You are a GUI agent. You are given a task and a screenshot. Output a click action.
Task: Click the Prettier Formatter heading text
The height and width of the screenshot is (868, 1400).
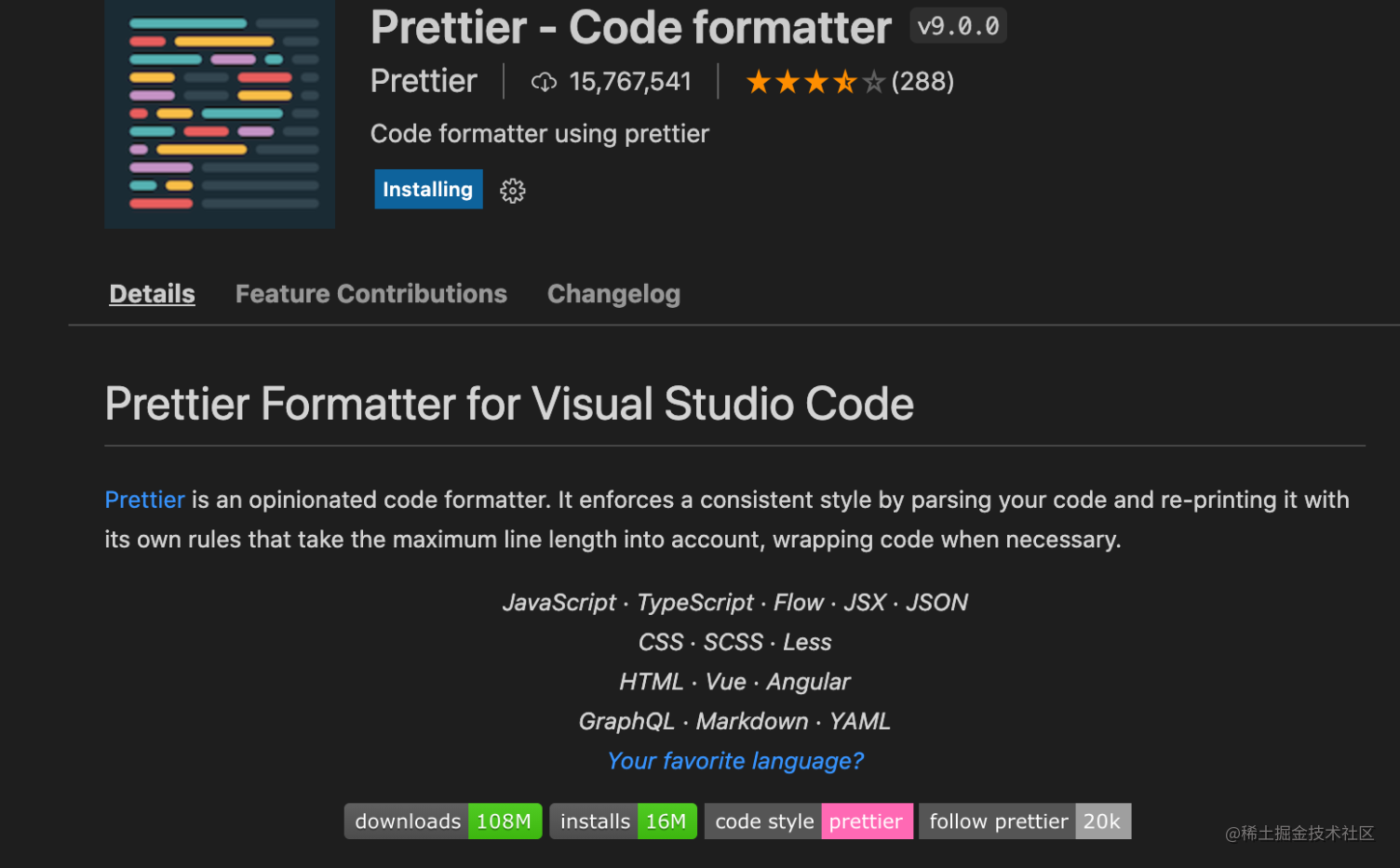pyautogui.click(x=510, y=403)
